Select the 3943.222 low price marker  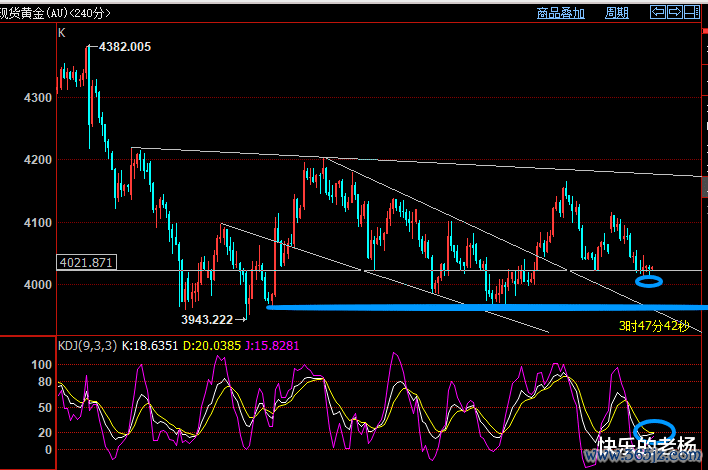pos(207,320)
